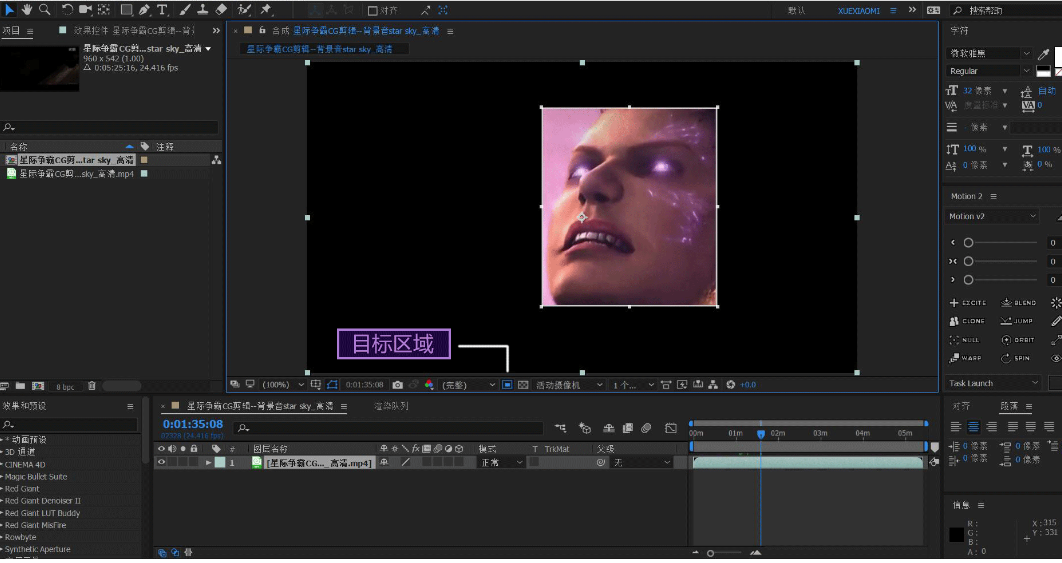Select the Zoom magnifier tool

(45, 9)
